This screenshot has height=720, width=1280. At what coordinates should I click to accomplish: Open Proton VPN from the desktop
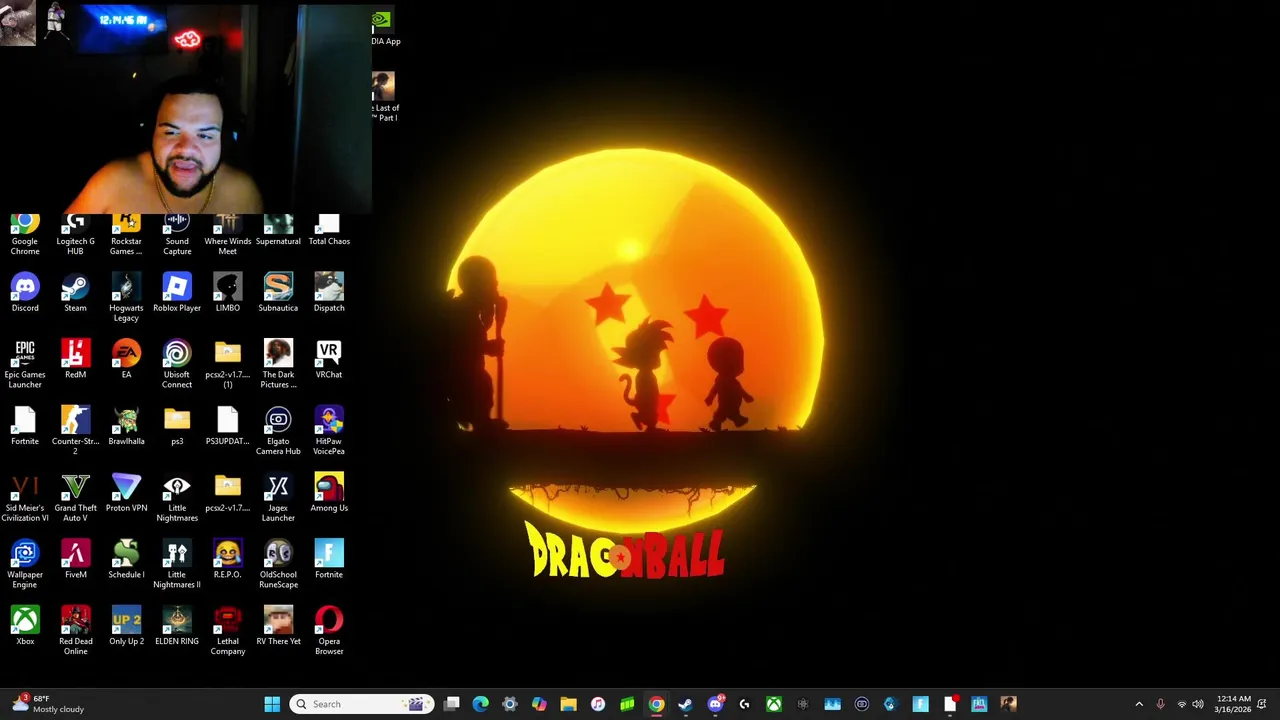click(126, 493)
